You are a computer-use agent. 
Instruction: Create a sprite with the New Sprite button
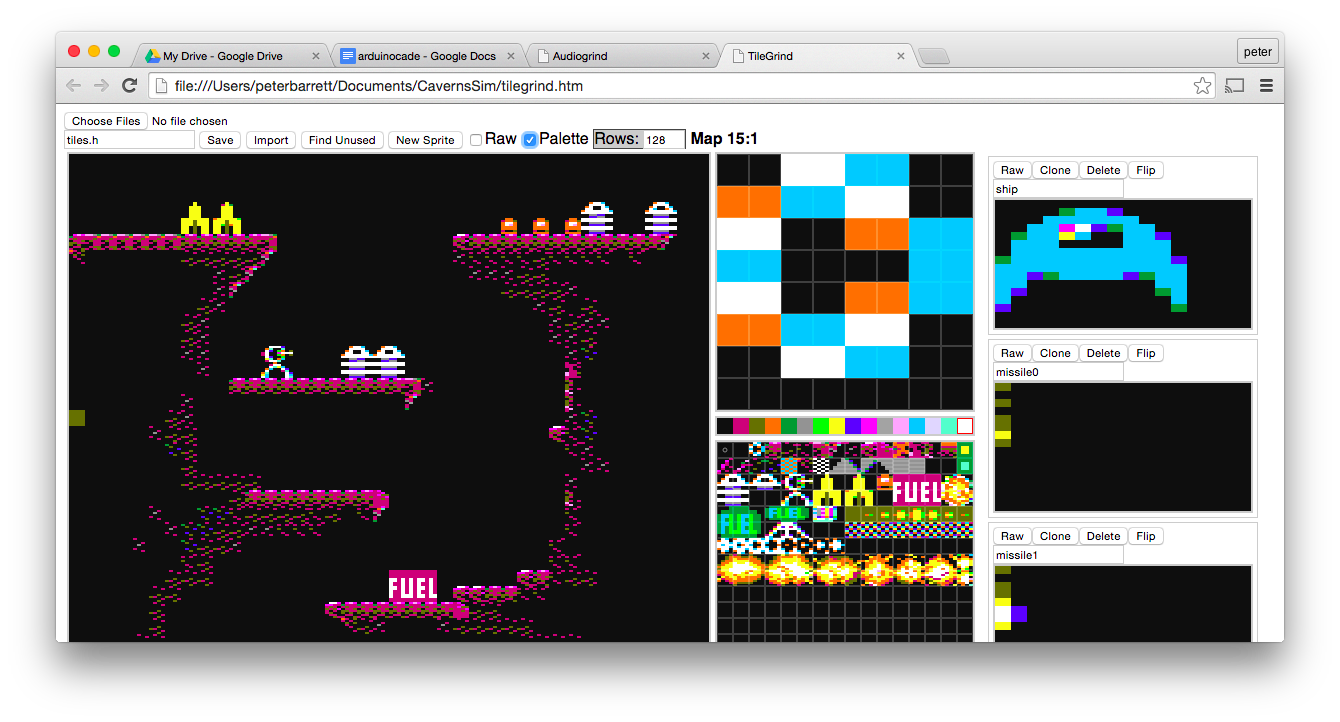(425, 140)
